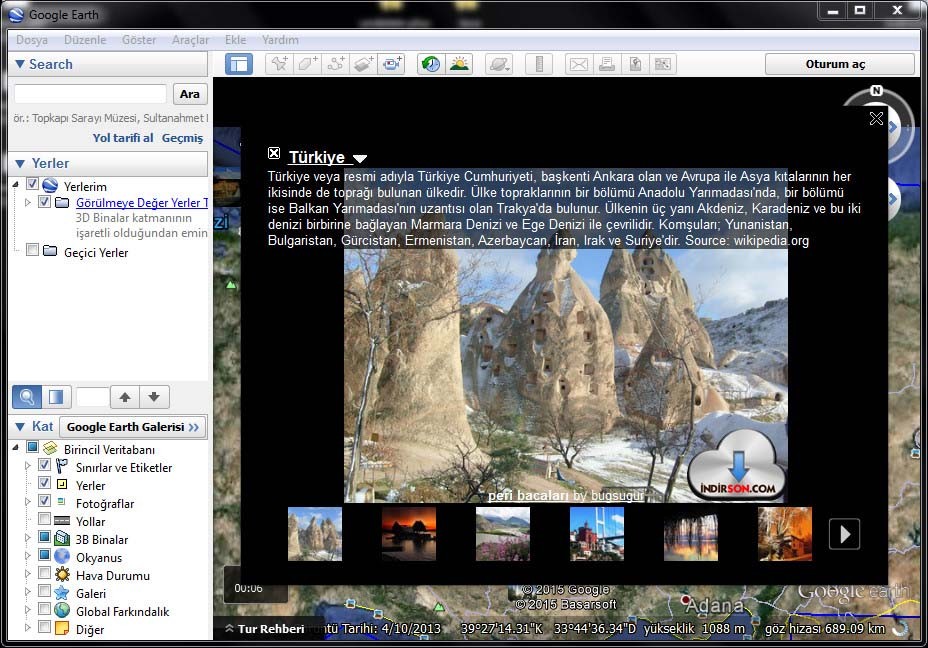
Task: Click in the search input field
Action: [x=90, y=94]
